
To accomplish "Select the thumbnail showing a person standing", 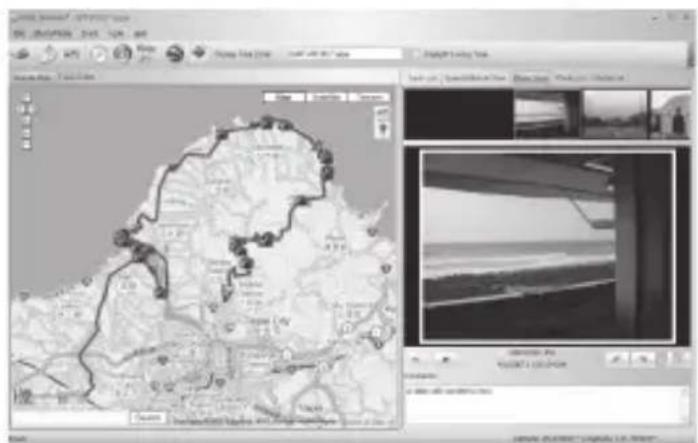I will [x=670, y=114].
